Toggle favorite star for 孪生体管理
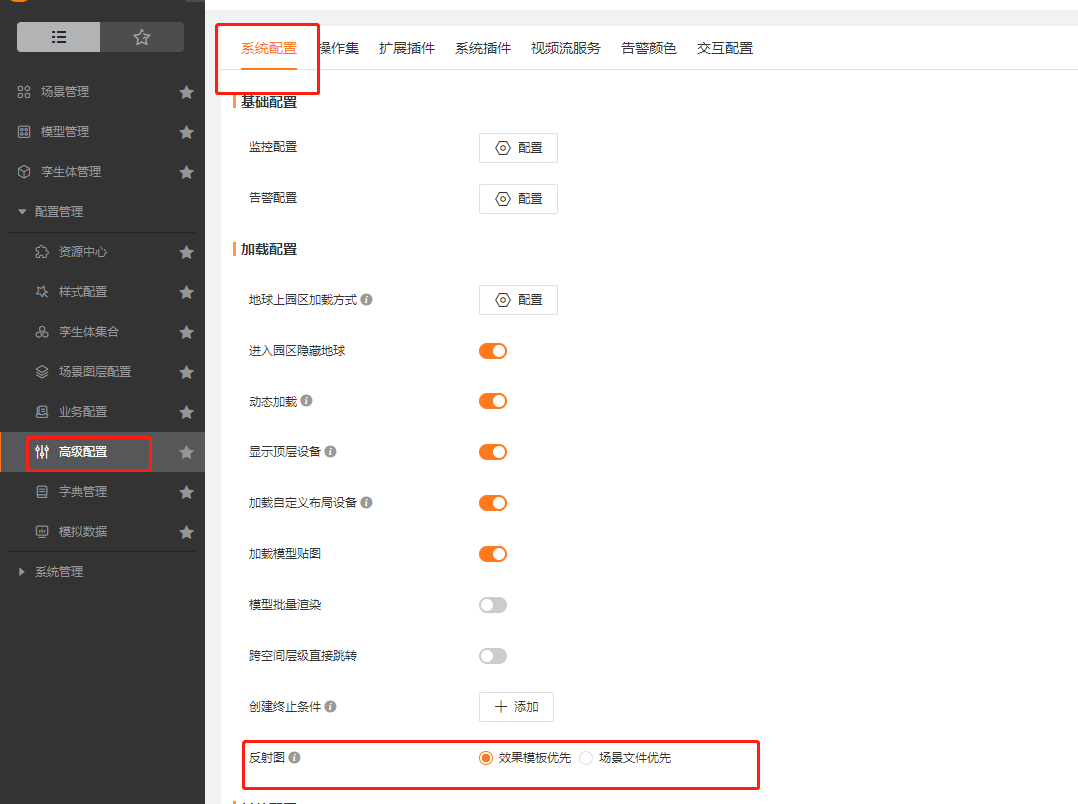 pyautogui.click(x=186, y=172)
